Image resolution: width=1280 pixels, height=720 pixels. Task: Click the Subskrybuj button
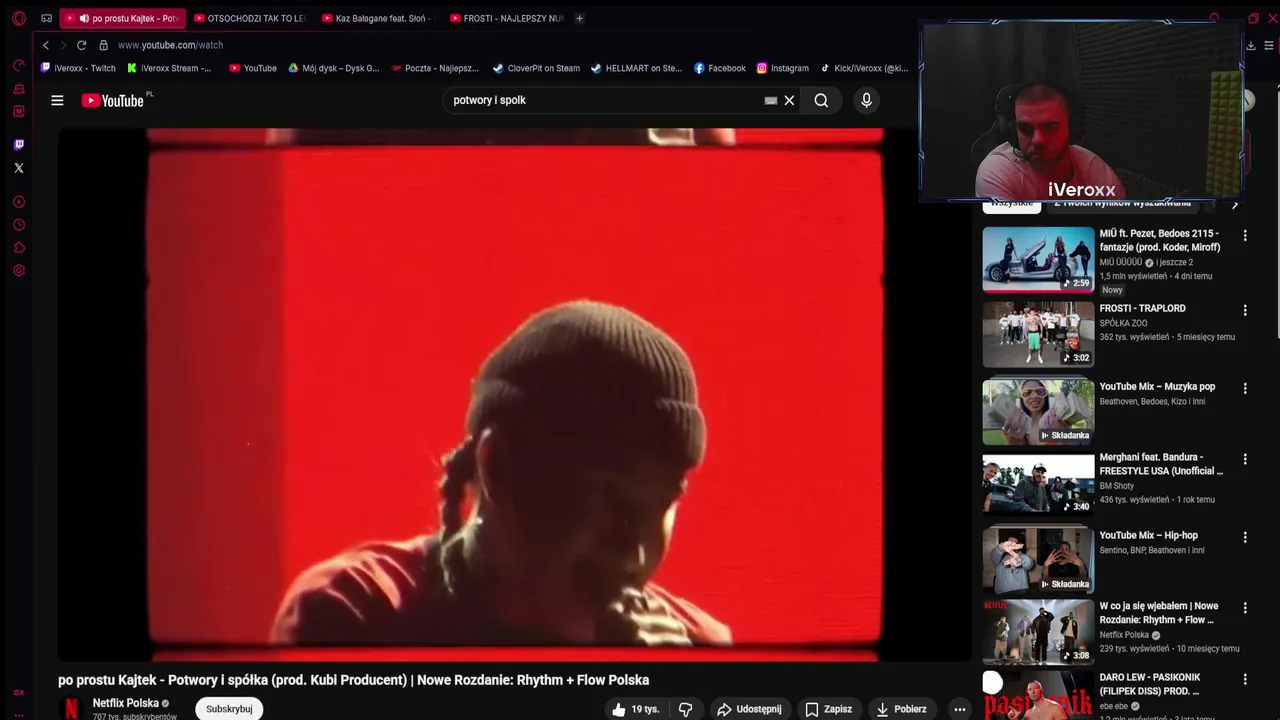[229, 709]
